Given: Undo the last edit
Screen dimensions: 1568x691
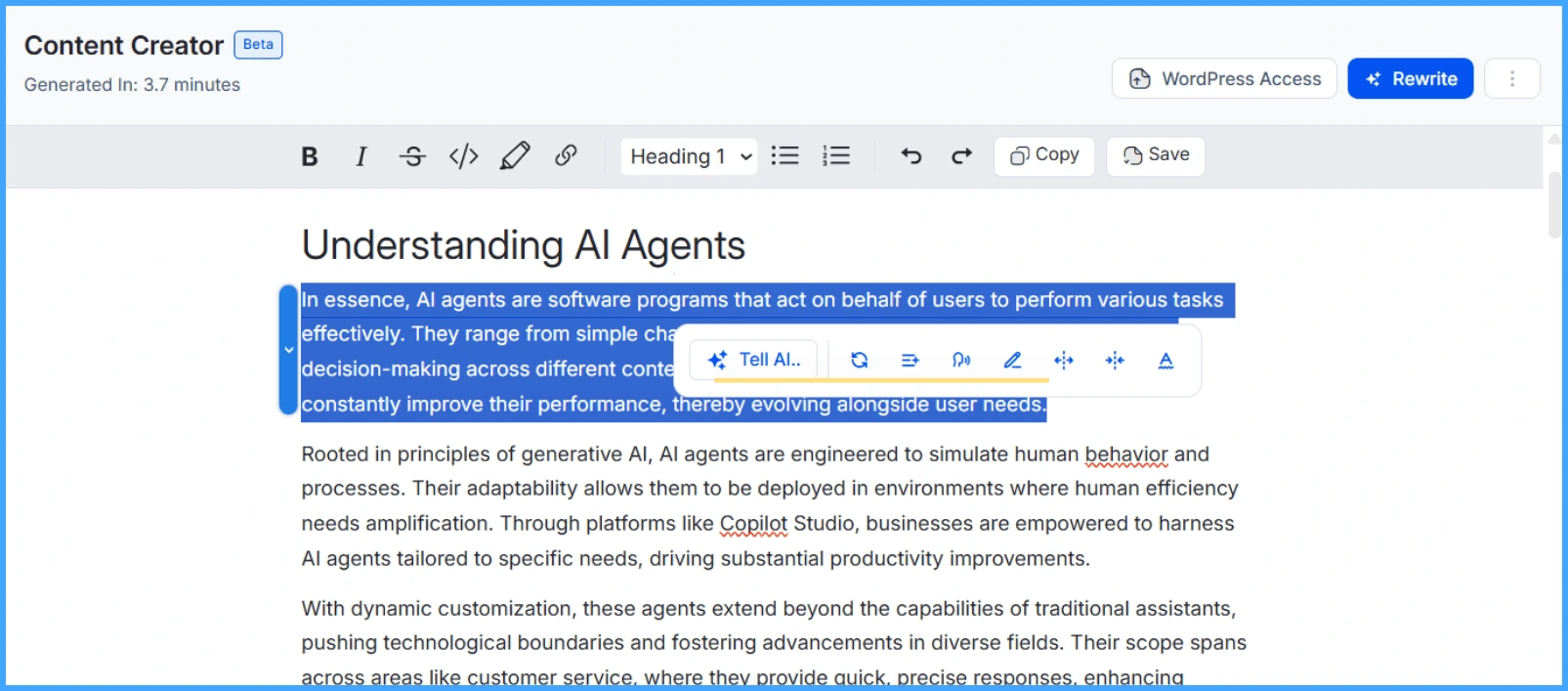Looking at the screenshot, I should (911, 156).
